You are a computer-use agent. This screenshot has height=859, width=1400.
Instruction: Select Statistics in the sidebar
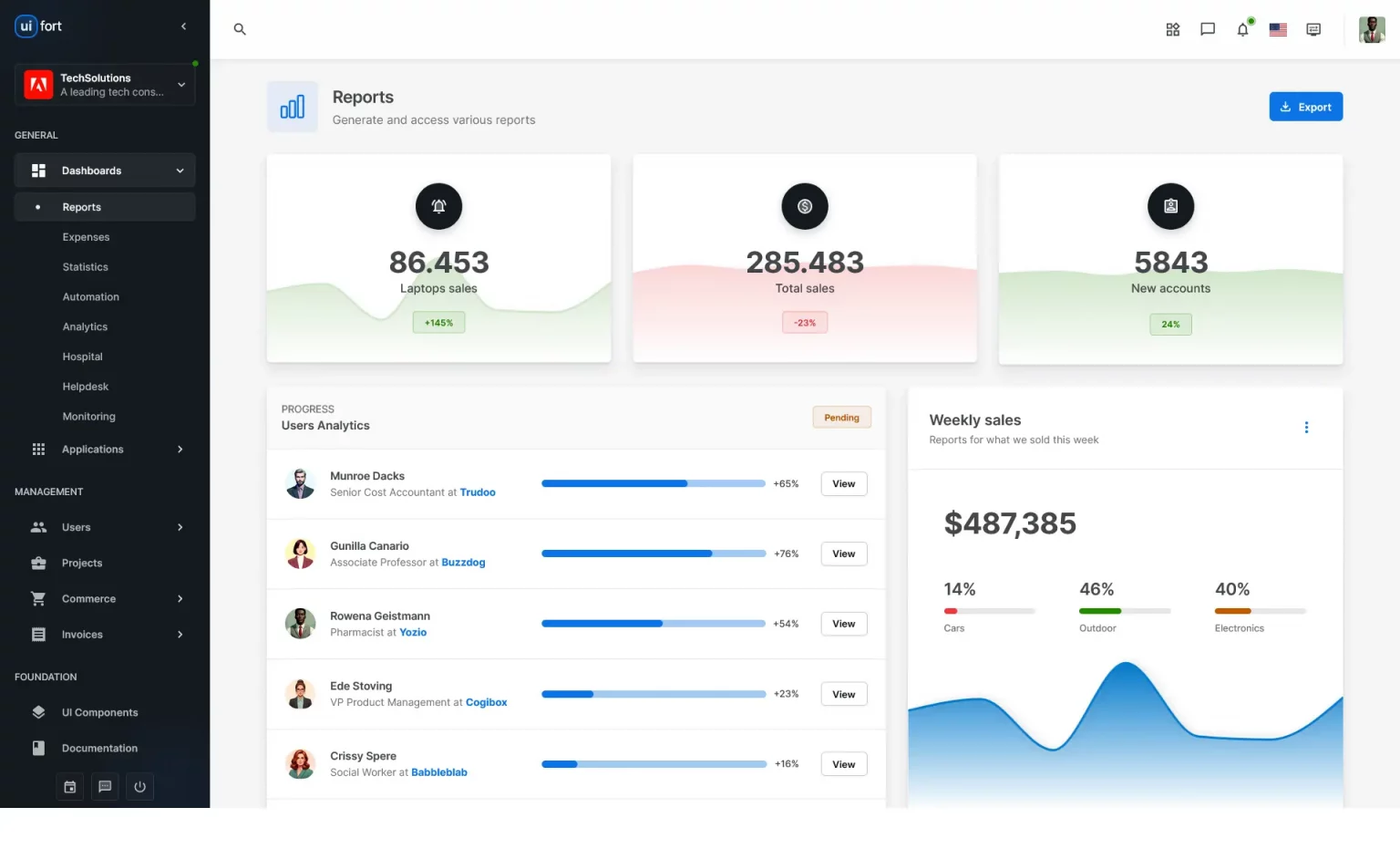coord(85,266)
